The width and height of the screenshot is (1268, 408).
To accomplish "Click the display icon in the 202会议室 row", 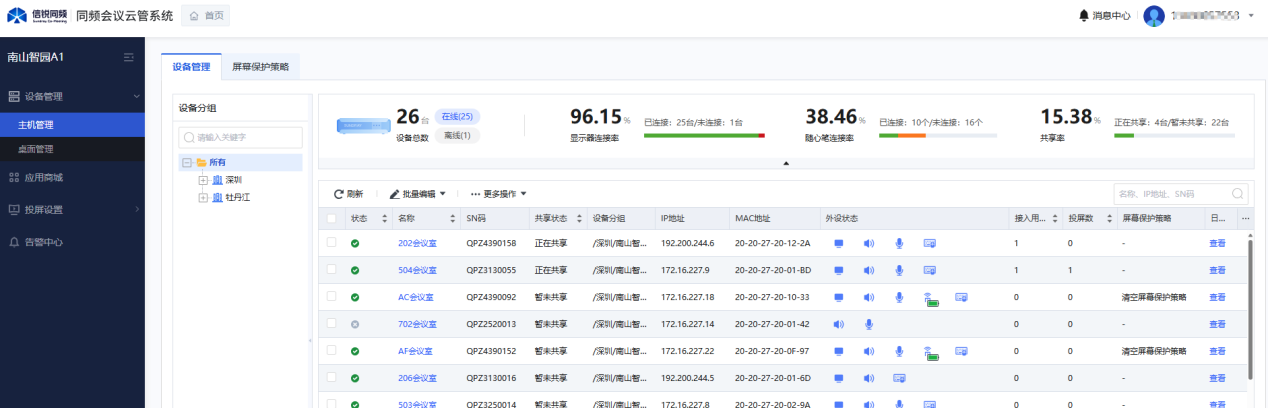I will coord(839,243).
